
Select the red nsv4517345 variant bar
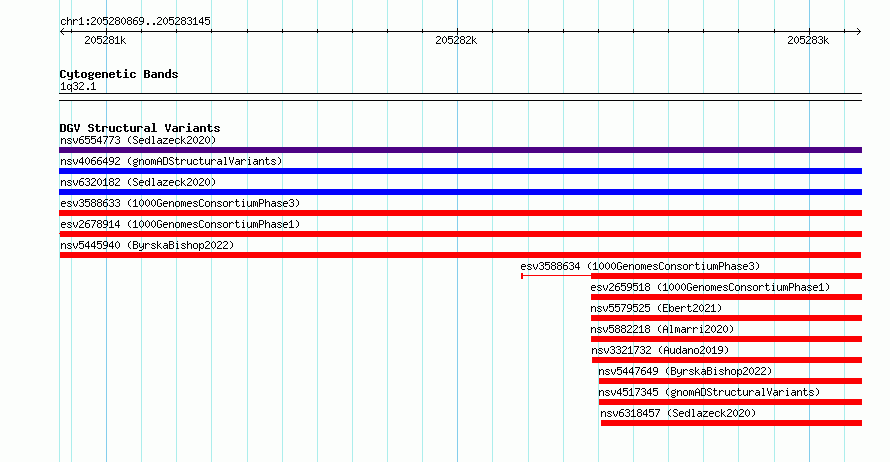pyautogui.click(x=731, y=402)
